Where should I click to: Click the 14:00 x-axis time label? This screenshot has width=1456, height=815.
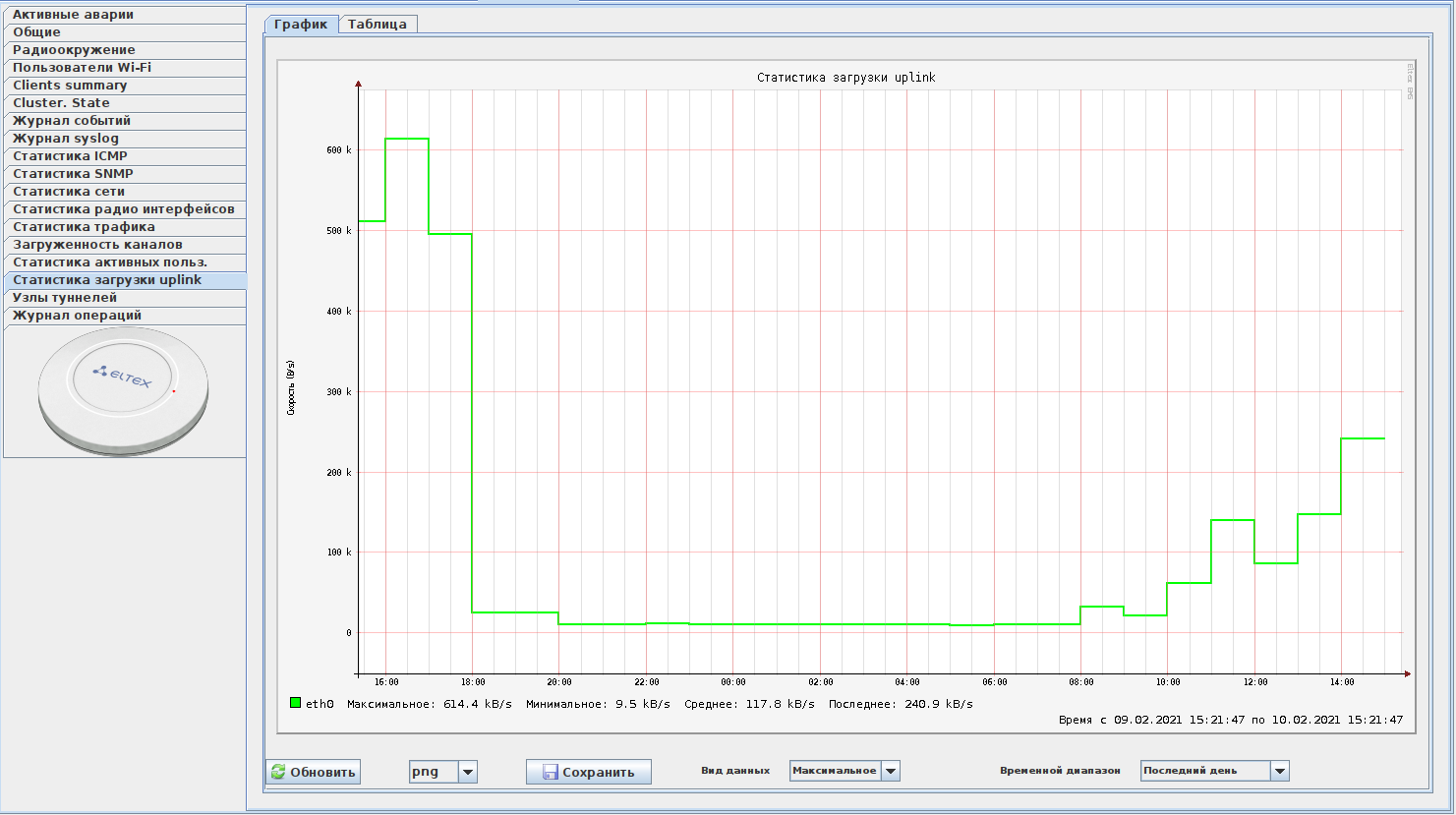click(1342, 682)
